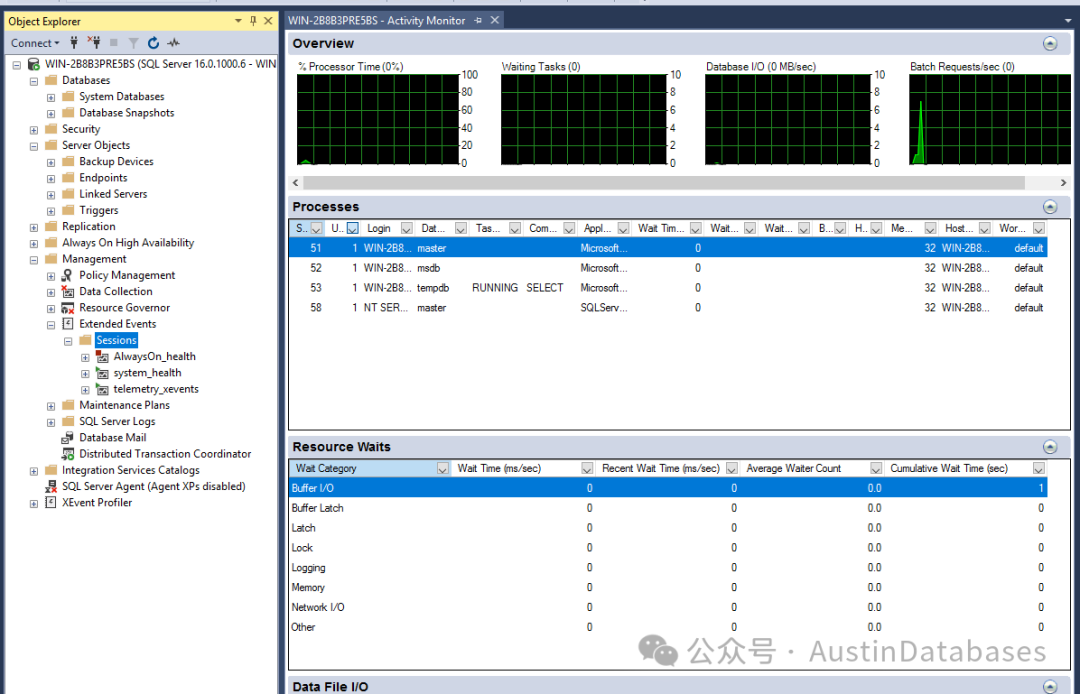Click the Database Mail icon
The height and width of the screenshot is (694, 1080).
pyautogui.click(x=68, y=438)
